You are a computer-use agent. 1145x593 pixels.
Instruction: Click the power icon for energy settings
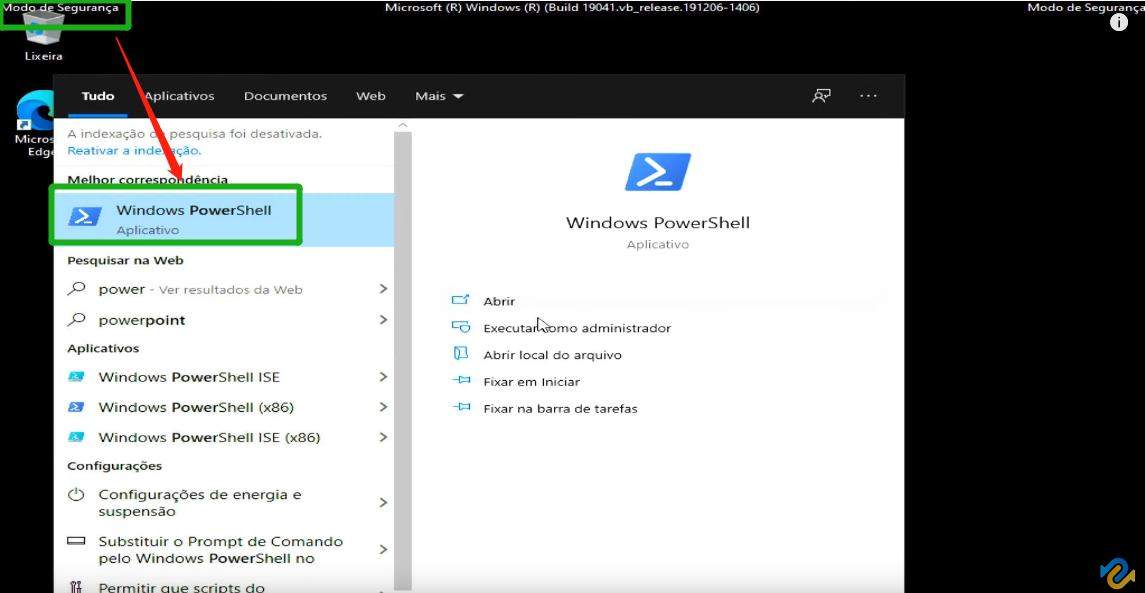click(x=76, y=494)
